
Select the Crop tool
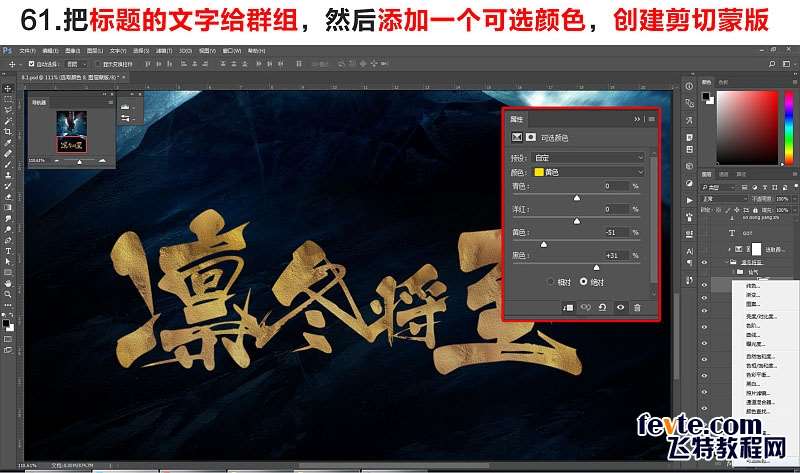click(8, 132)
